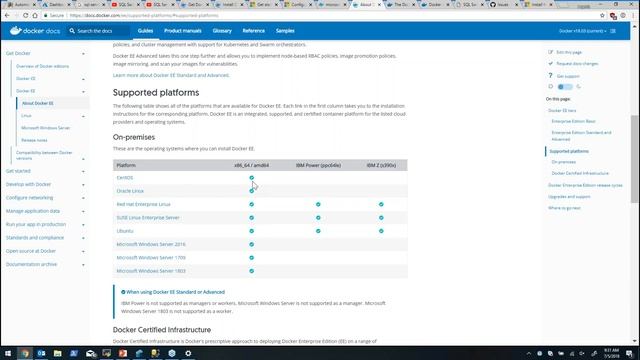This screenshot has width=640, height=360.
Task: Bookmark the page with the star icon
Action: [x=602, y=16]
